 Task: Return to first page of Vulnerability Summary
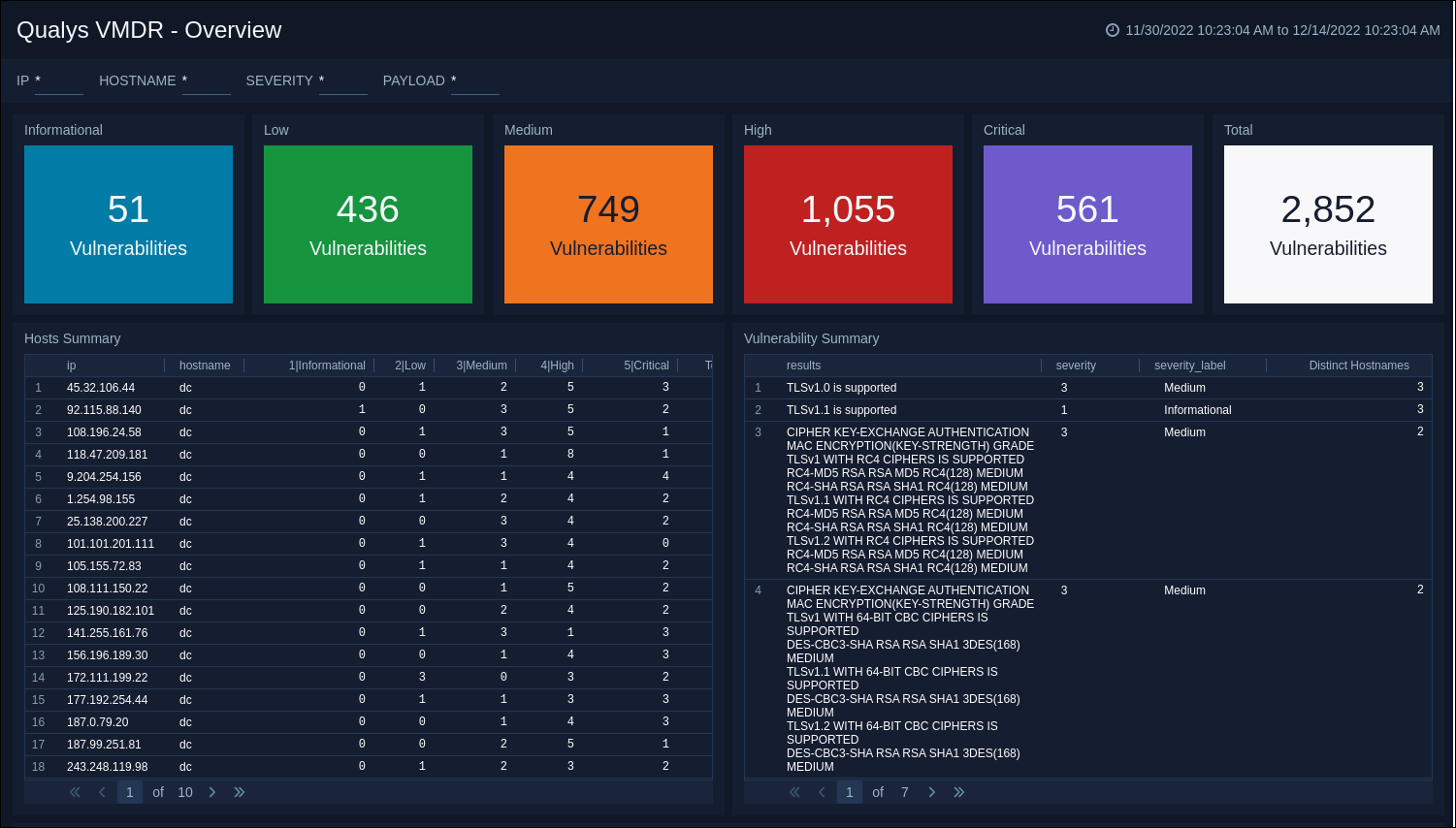tap(794, 792)
